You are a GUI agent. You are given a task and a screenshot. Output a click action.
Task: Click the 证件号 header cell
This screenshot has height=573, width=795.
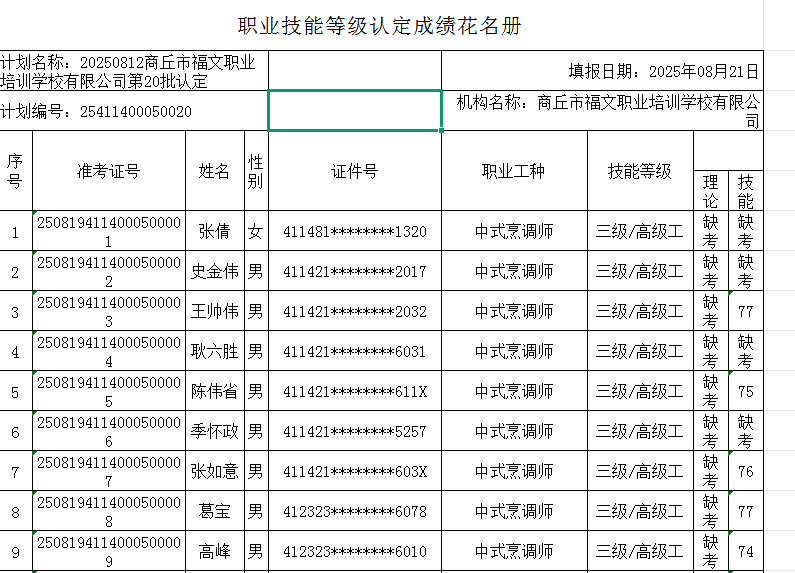click(354, 171)
